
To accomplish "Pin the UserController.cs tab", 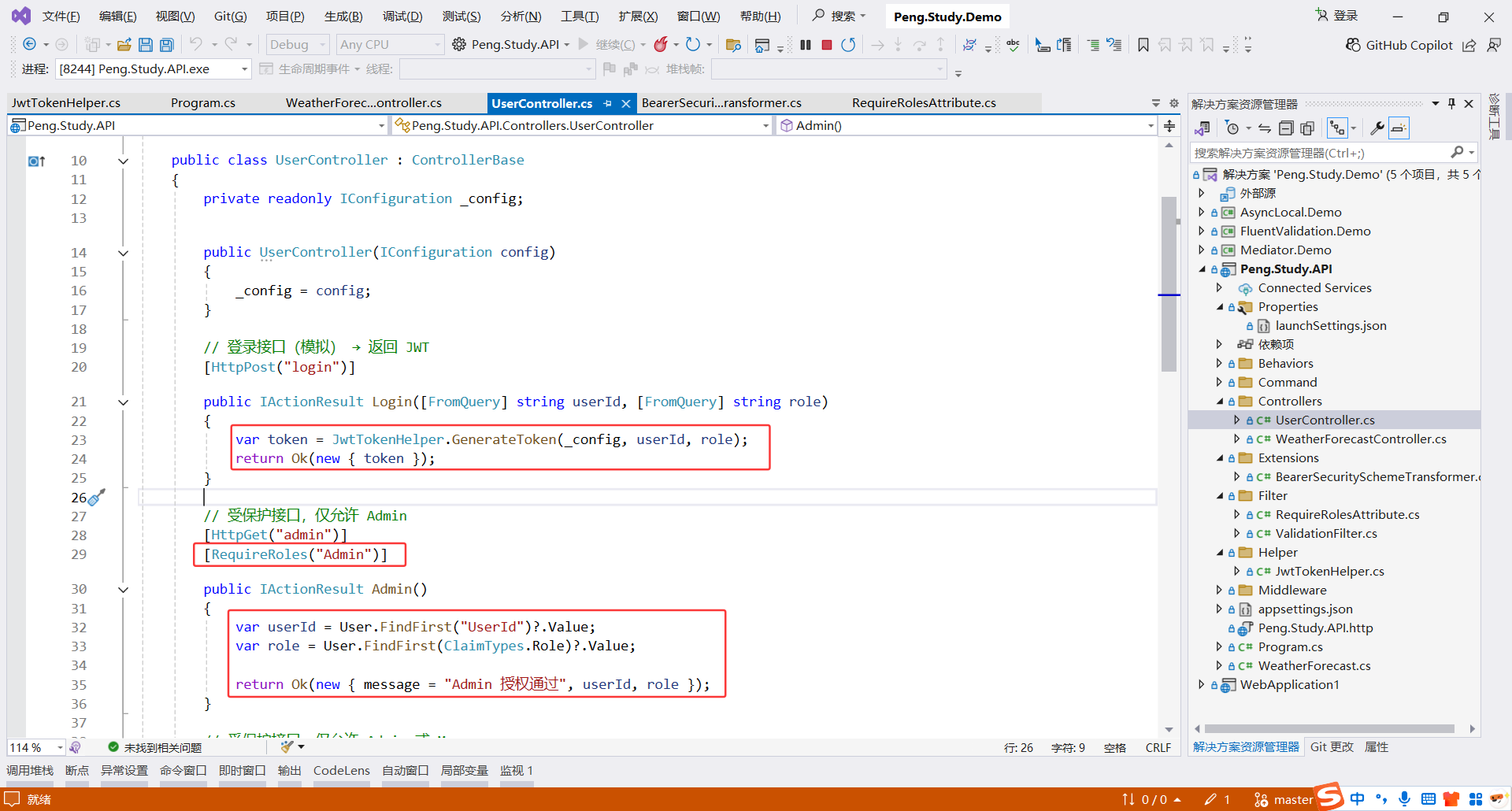I will [x=608, y=103].
